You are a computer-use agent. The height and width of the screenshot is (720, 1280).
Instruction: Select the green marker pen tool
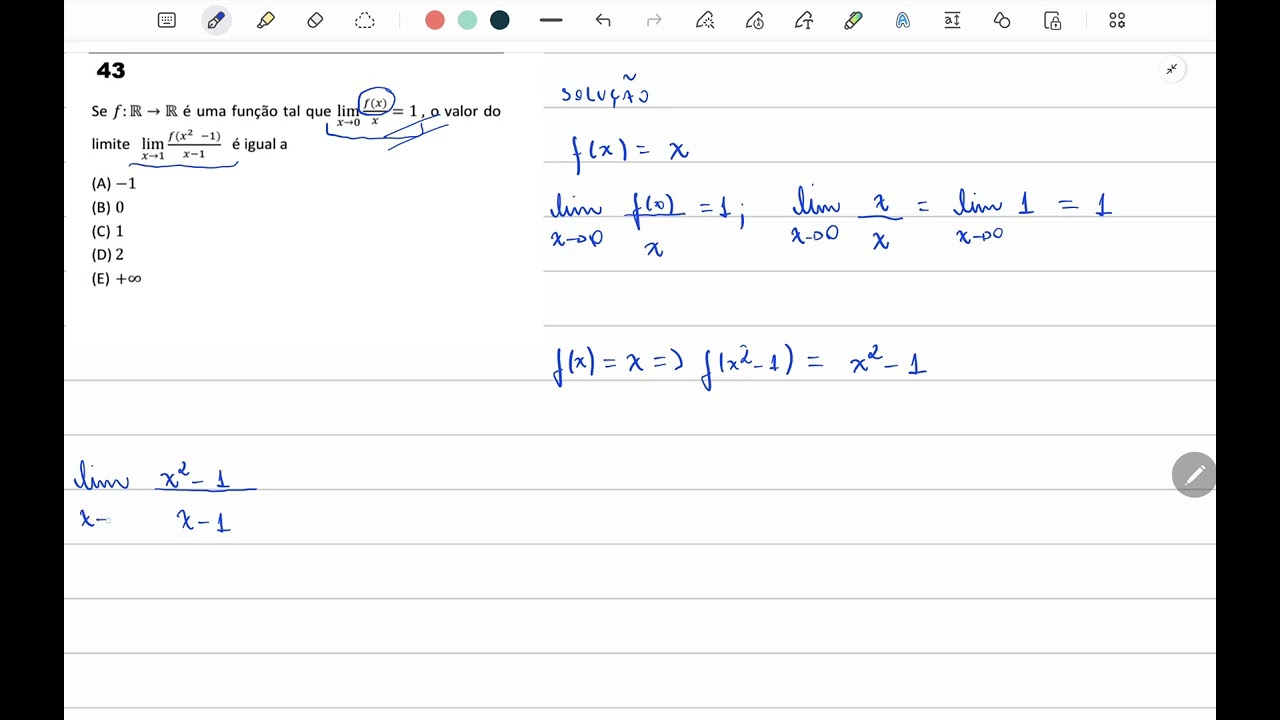pyautogui.click(x=853, y=20)
